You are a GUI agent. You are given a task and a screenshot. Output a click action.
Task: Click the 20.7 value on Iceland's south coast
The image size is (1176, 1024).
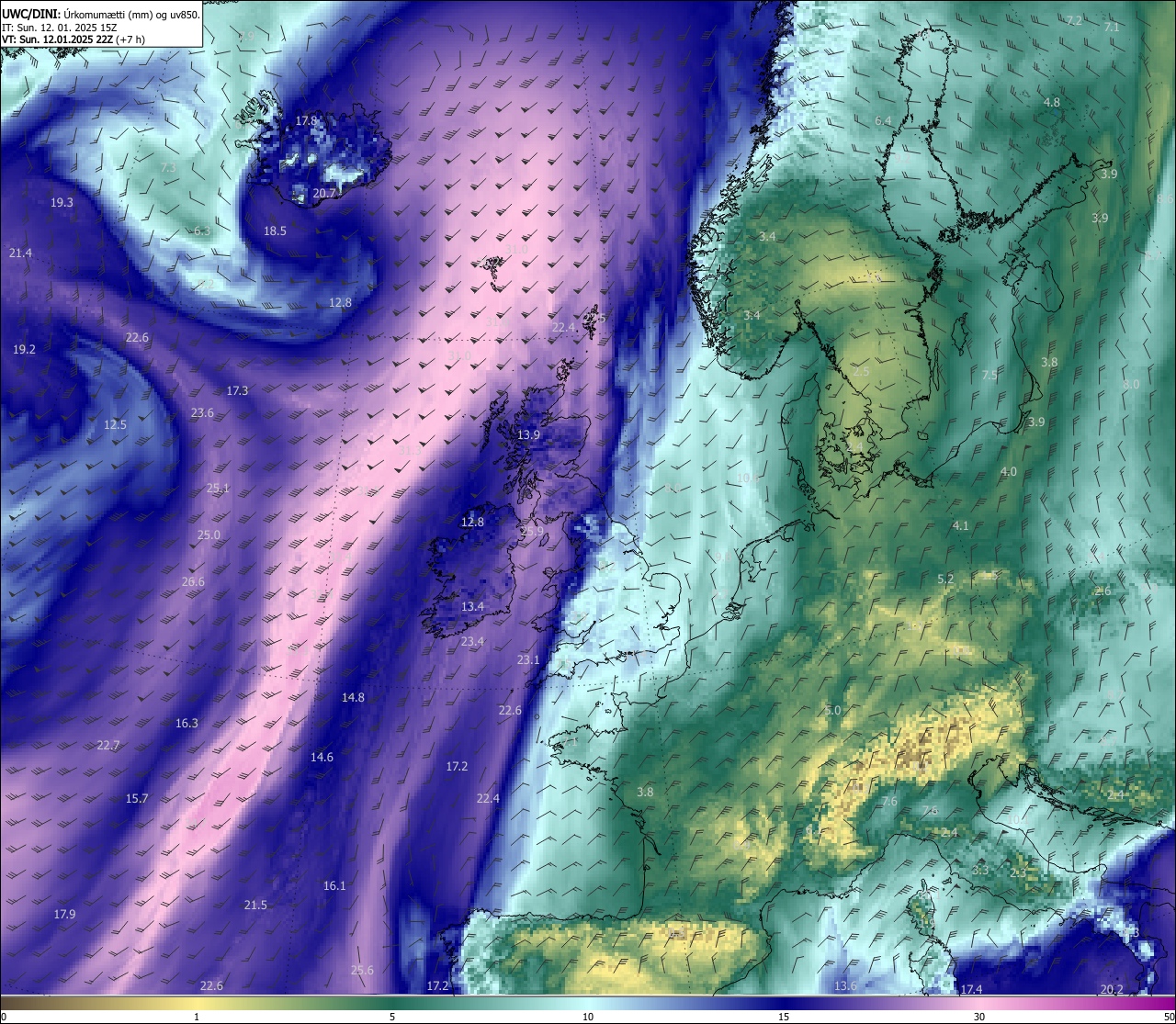(x=324, y=194)
